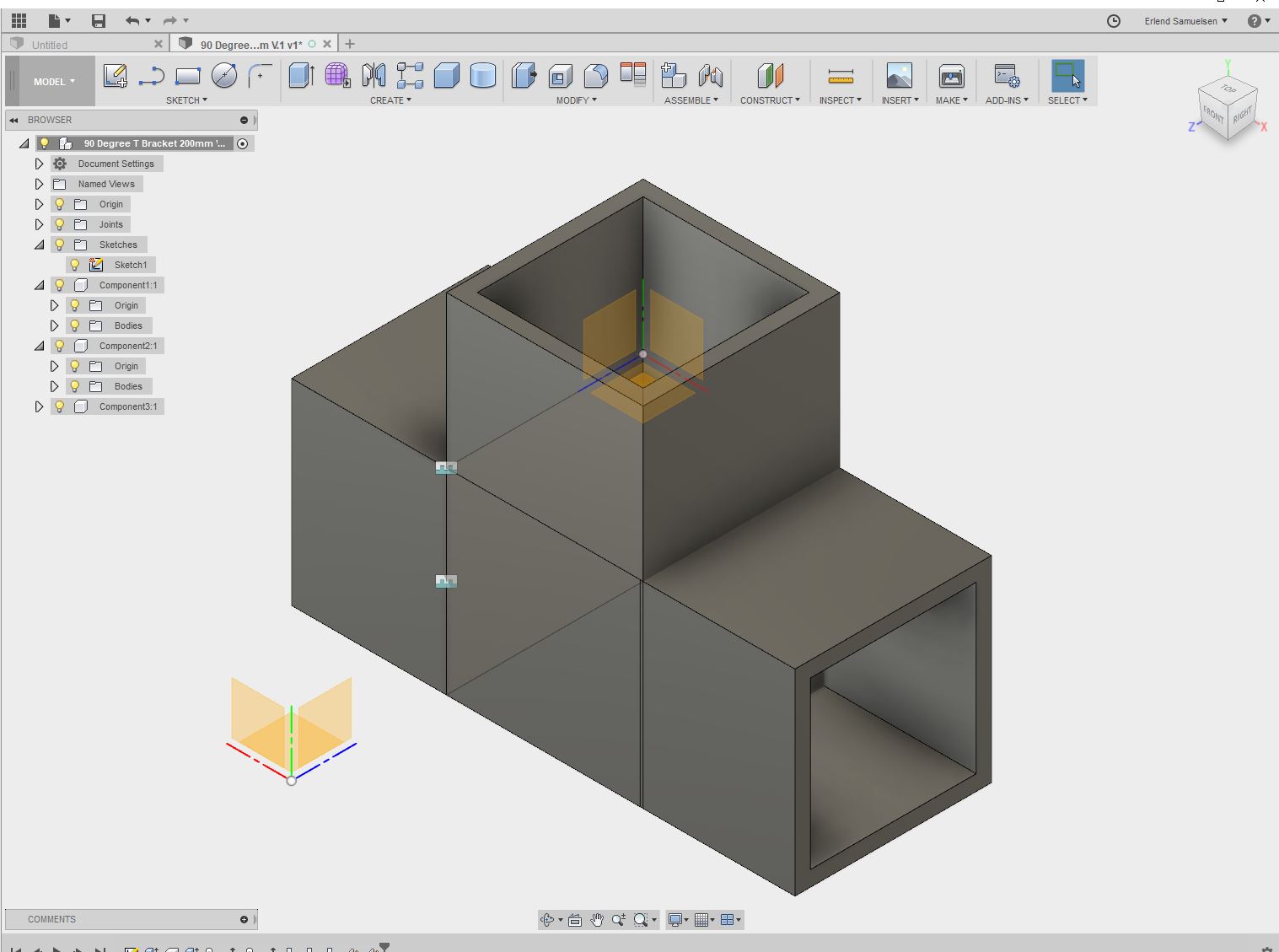The height and width of the screenshot is (952, 1279).
Task: Select the Rectangular Pattern tool
Action: pyautogui.click(x=410, y=76)
